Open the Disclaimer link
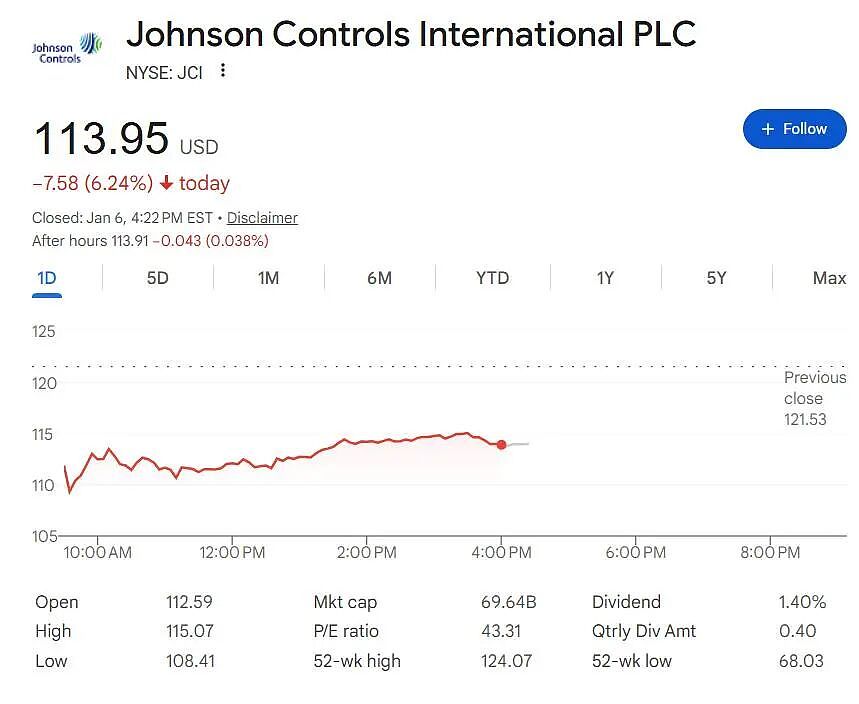The height and width of the screenshot is (704, 859). (262, 218)
